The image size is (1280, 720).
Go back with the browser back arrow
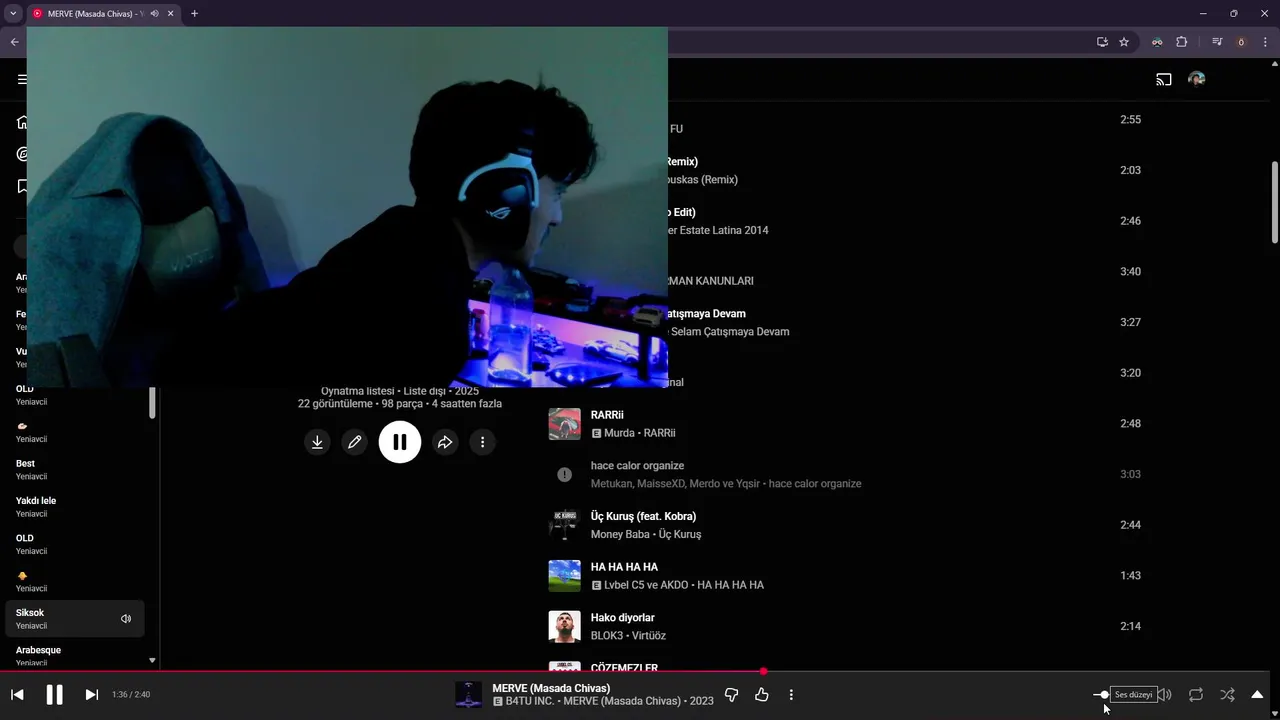[x=14, y=42]
